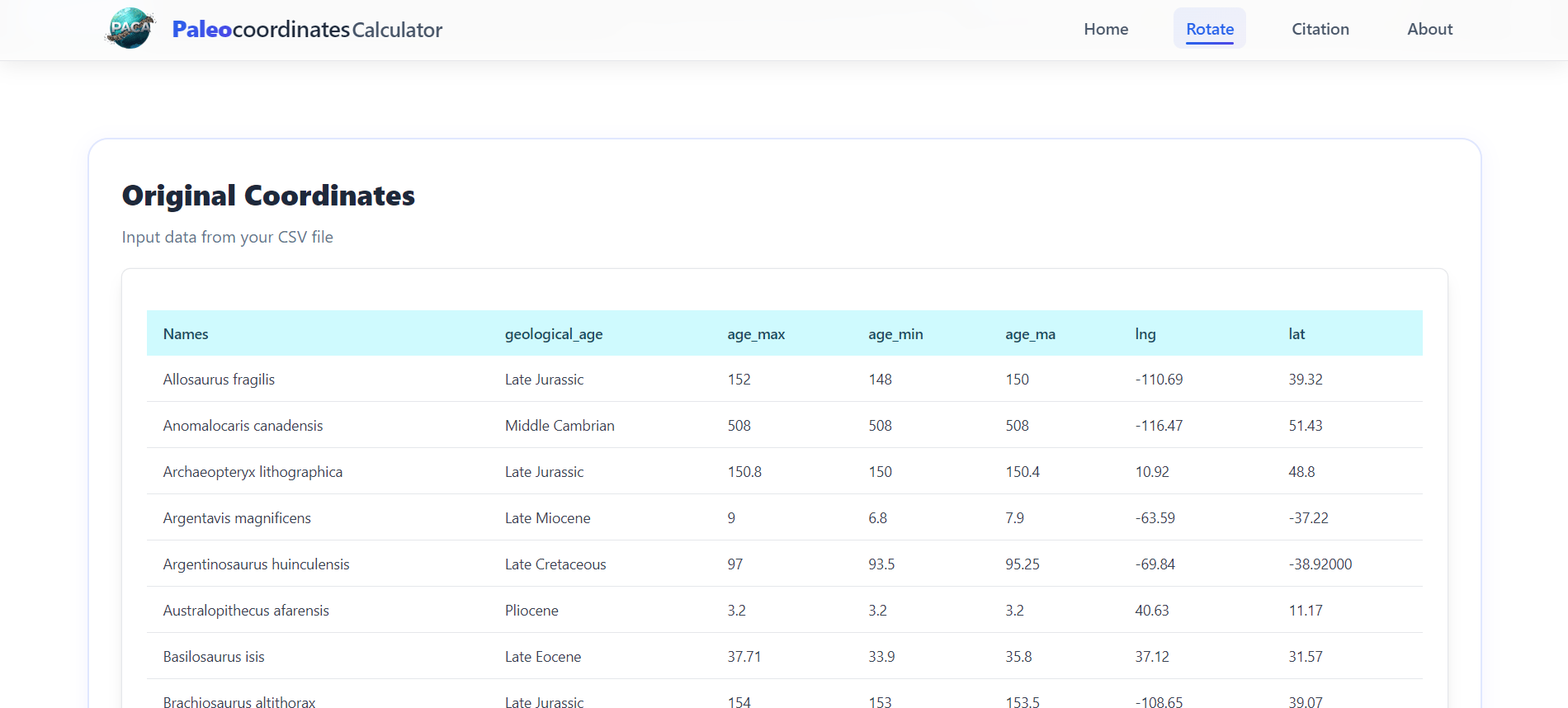Viewport: 1568px width, 708px height.
Task: Click the geological_age column header
Action: [554, 334]
